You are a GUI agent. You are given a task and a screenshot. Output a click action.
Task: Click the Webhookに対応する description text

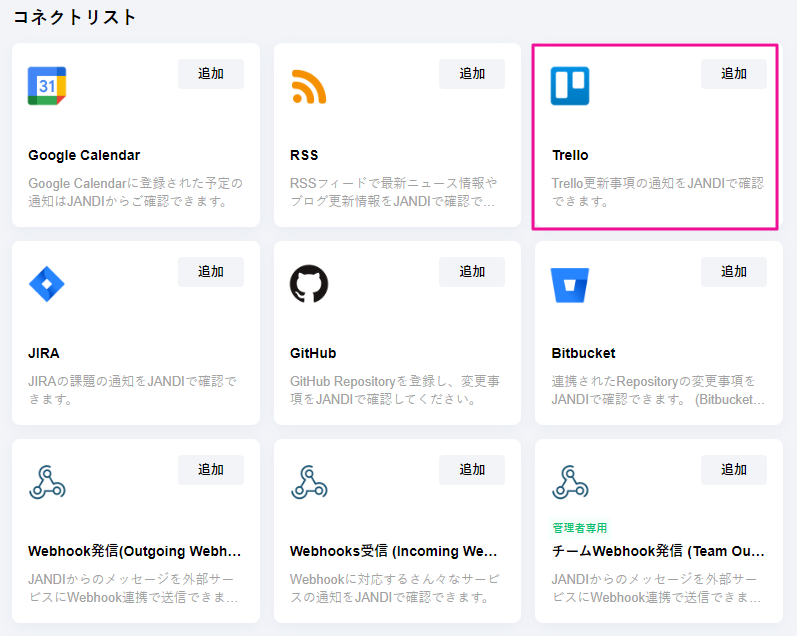tap(394, 588)
